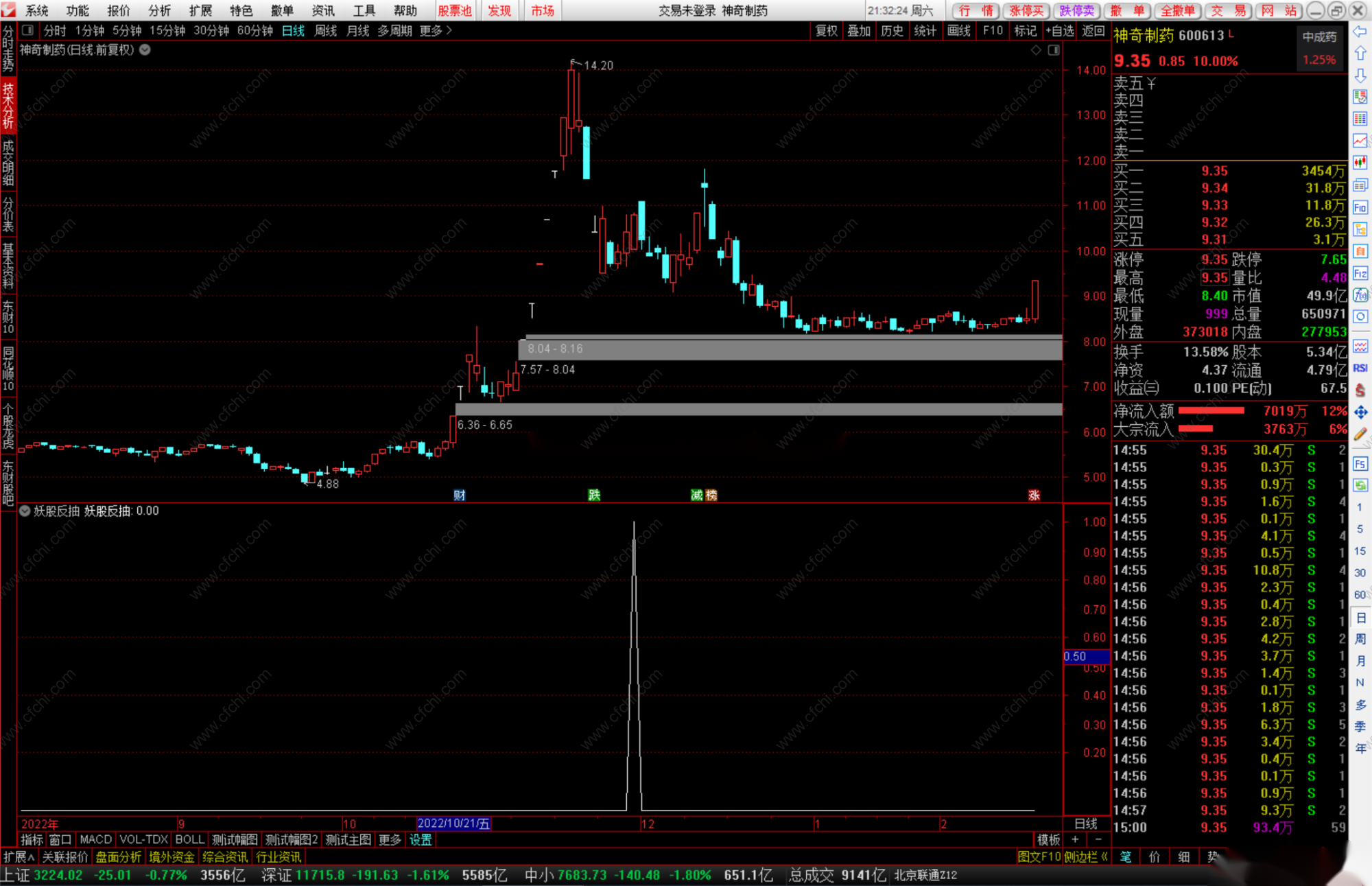Viewport: 1372px width, 886px height.
Task: Open dropdown beside 神奇制药(日线.前复权)
Action: [145, 50]
